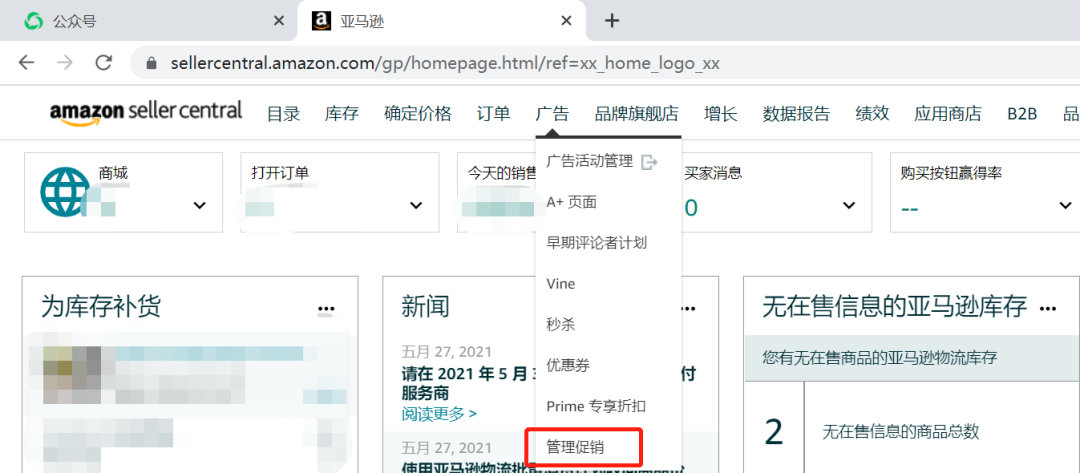Screen dimensions: 1080x473
Task: Click the browser back arrow
Action: (26, 63)
